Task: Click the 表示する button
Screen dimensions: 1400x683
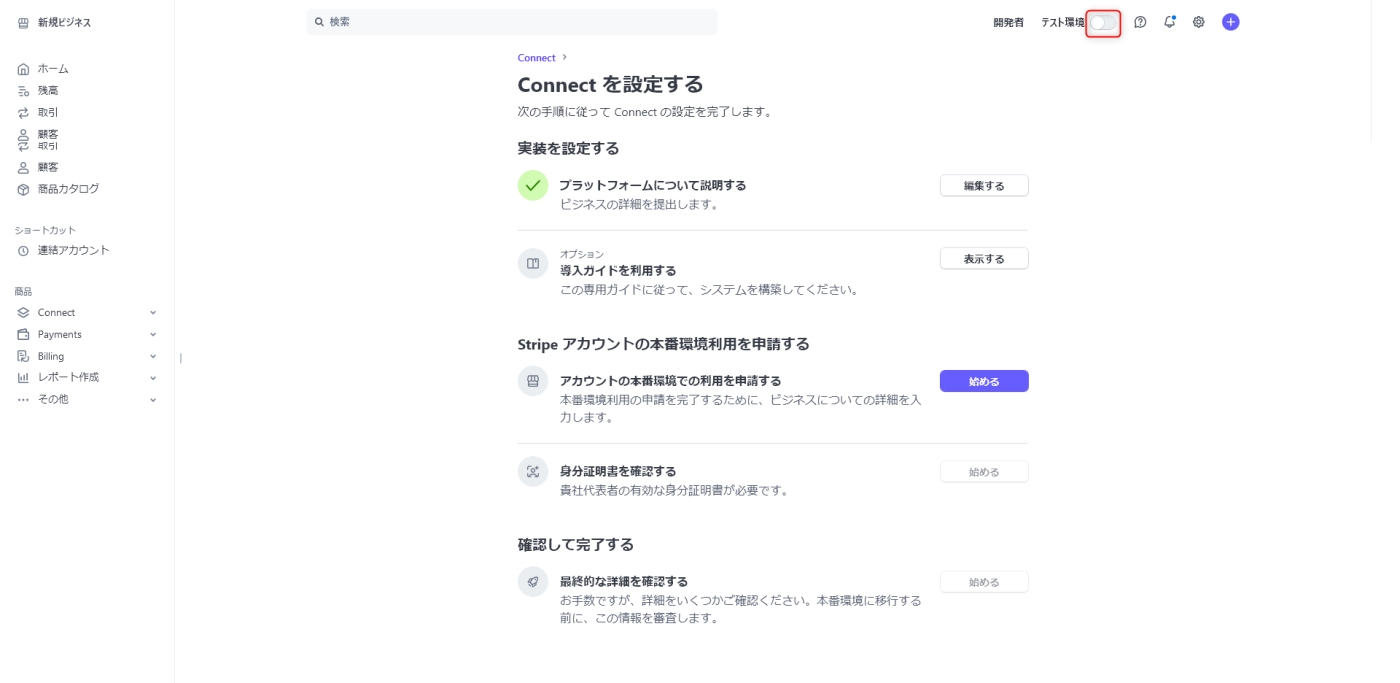Action: [984, 259]
